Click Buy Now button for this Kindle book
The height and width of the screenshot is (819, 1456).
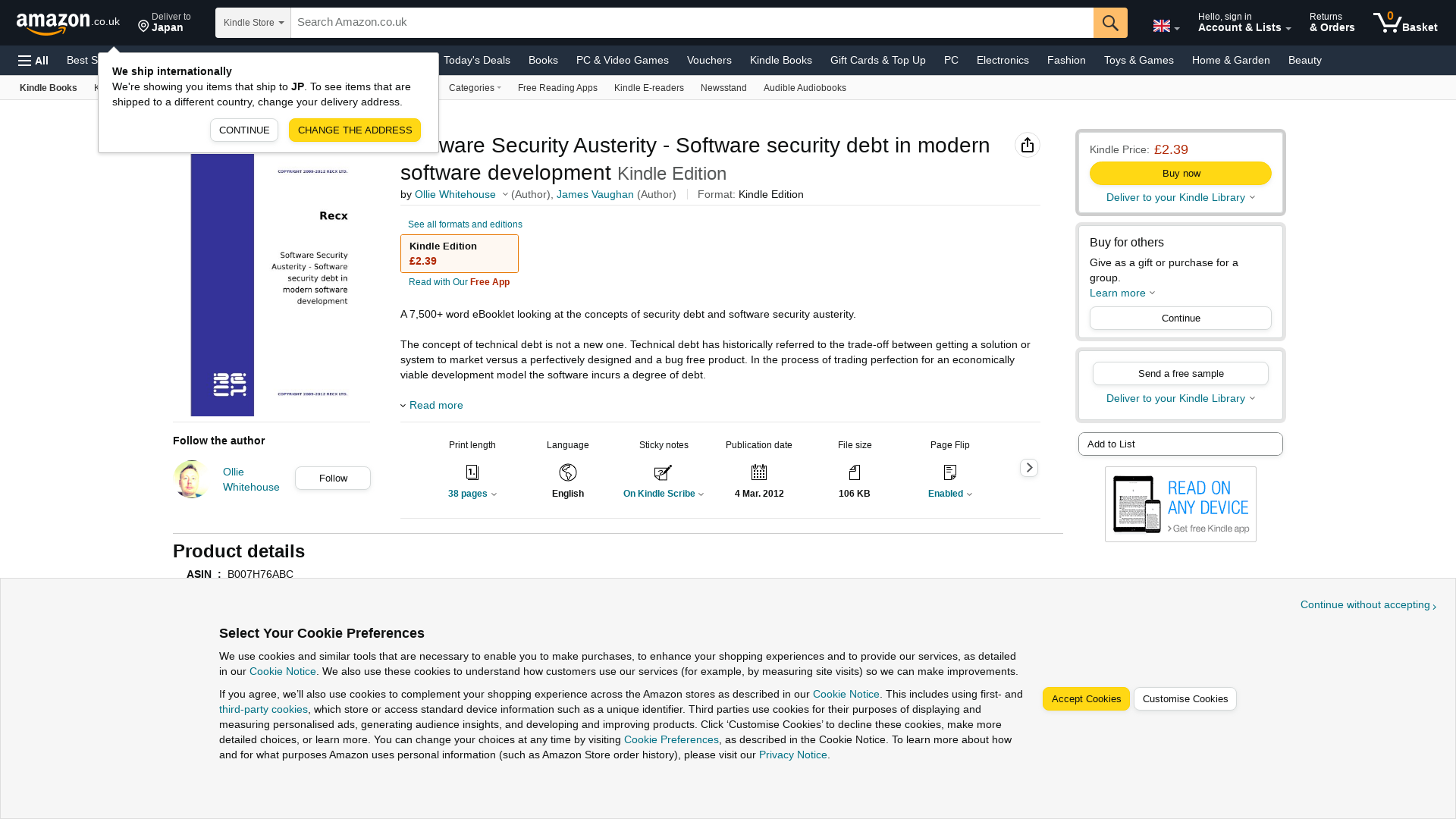(1180, 173)
